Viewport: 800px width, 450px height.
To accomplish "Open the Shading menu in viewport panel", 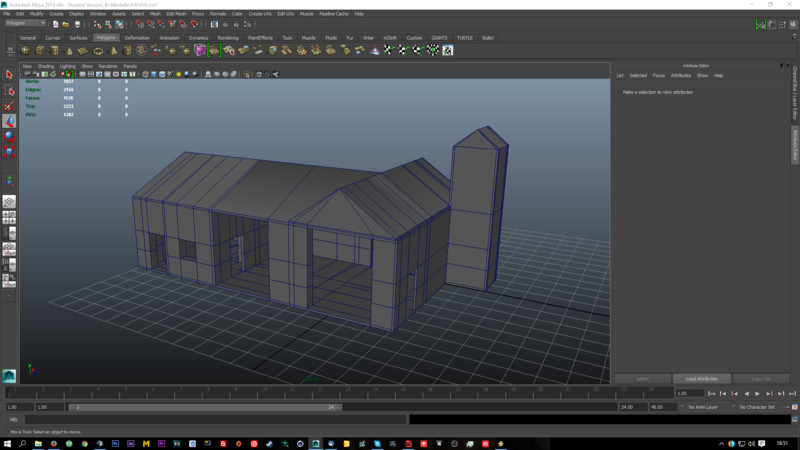I will pyautogui.click(x=46, y=66).
